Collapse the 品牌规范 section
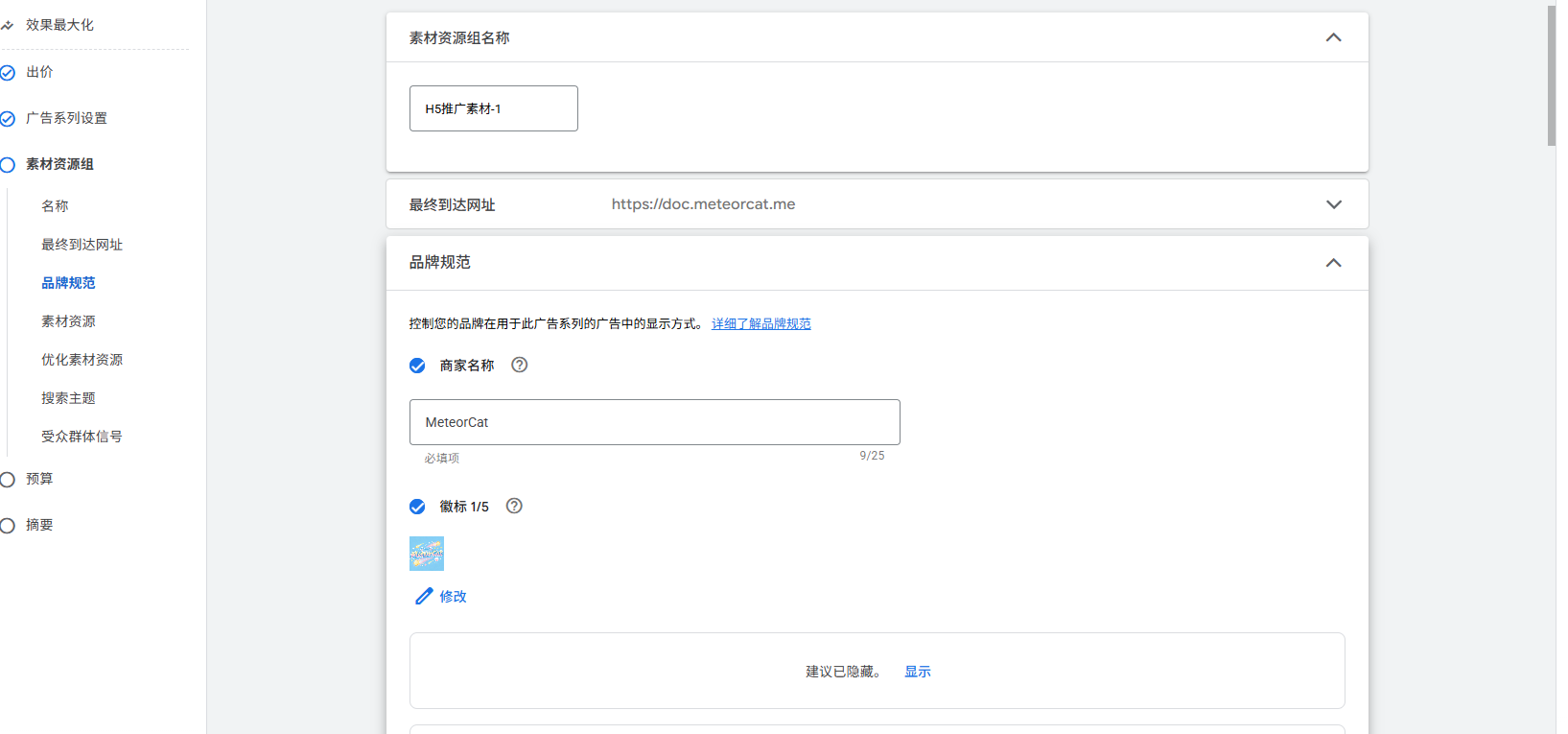This screenshot has height=734, width=1568. point(1333,263)
